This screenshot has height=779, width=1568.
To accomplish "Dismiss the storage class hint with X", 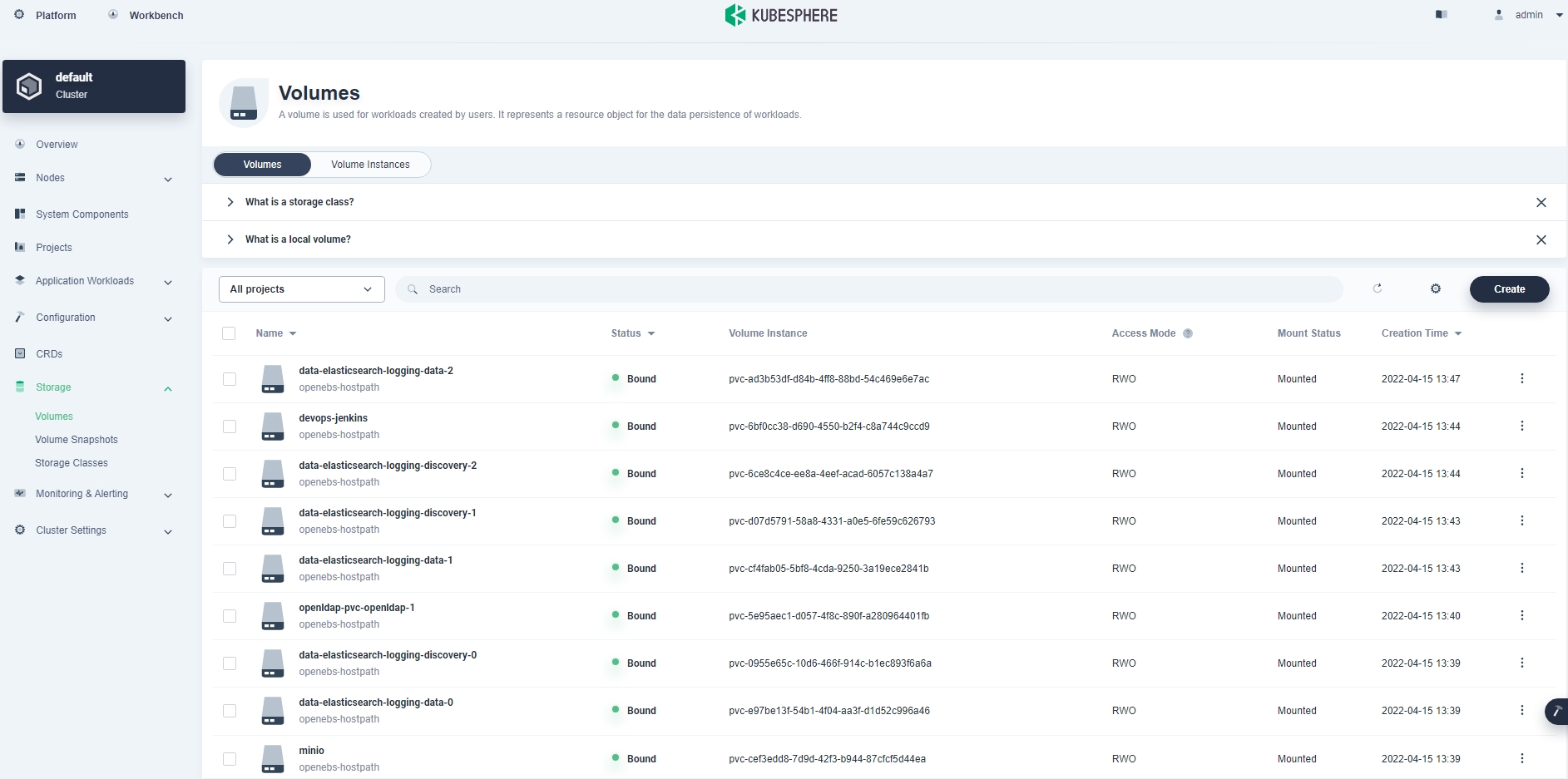I will tap(1541, 202).
